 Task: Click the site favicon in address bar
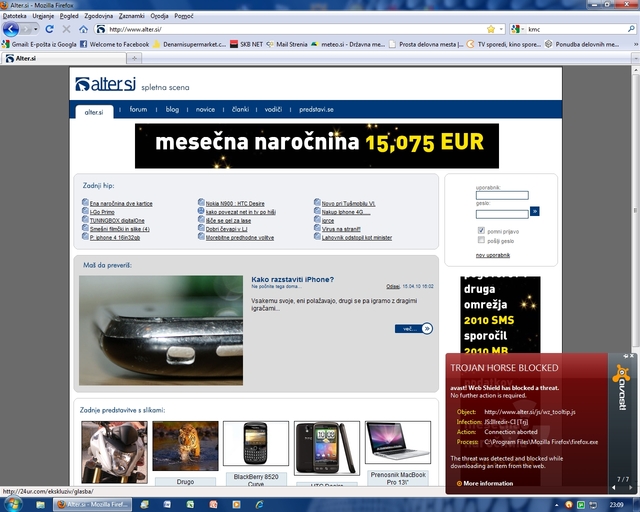100,29
